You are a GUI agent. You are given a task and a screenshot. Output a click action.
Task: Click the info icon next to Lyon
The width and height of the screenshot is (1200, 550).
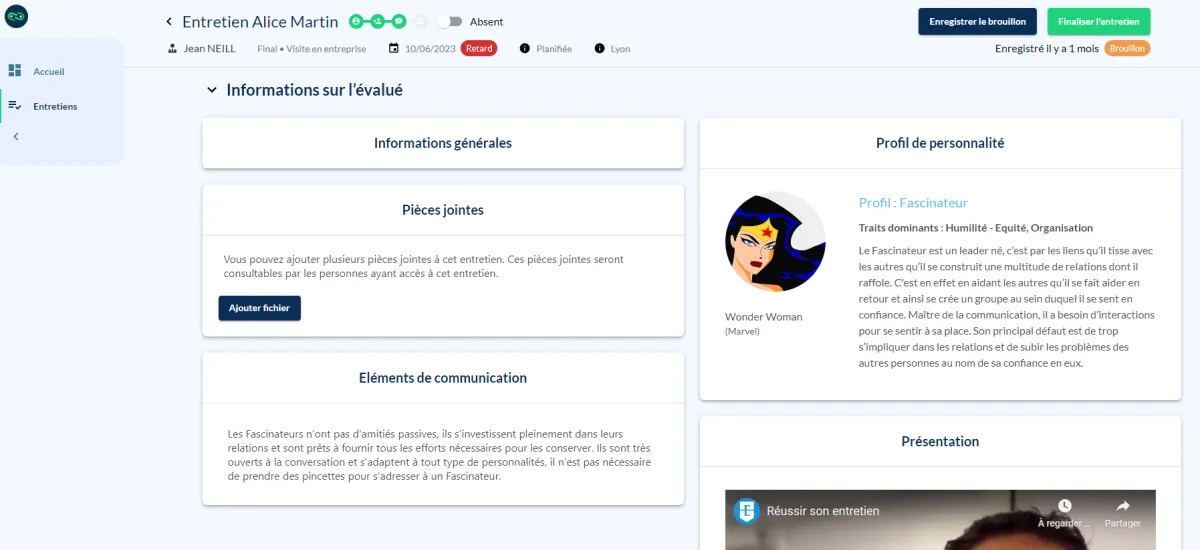click(600, 48)
